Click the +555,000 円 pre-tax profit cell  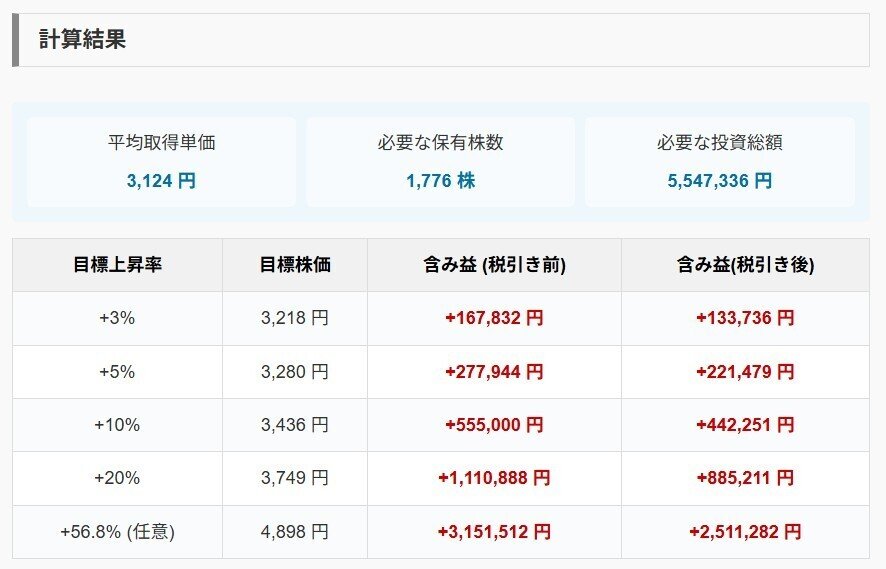tap(494, 425)
